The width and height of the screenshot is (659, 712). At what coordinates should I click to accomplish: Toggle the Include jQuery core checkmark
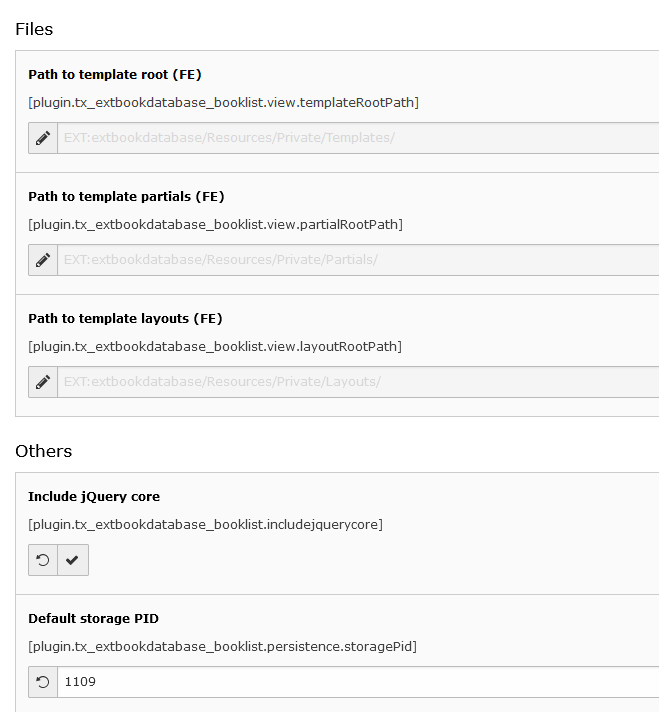tap(73, 560)
